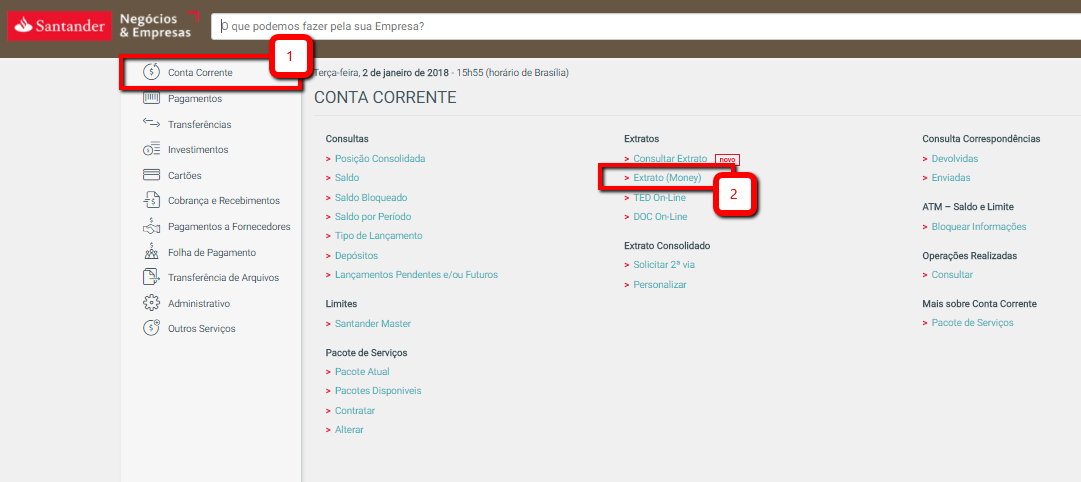Screen dimensions: 1081x482
Task: Open Santander Master link
Action: coord(373,323)
